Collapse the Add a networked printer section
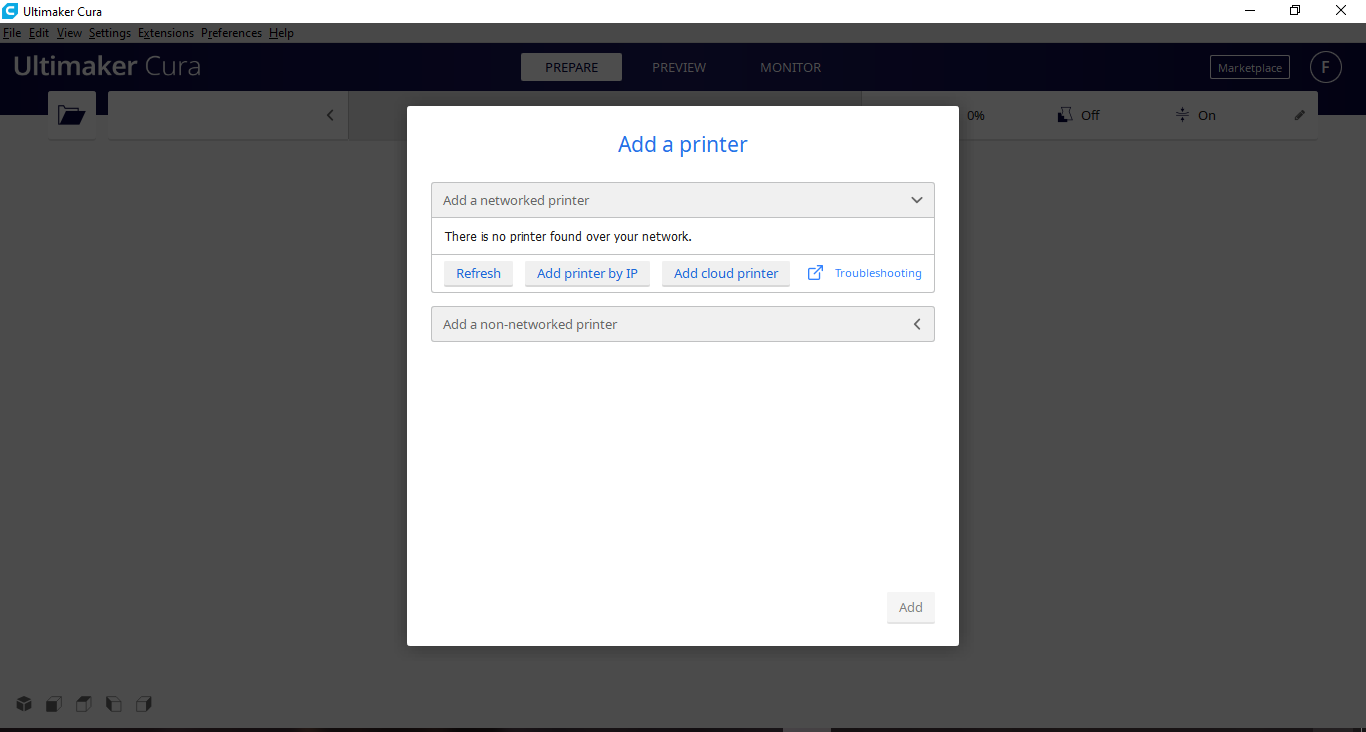This screenshot has height=732, width=1366. [683, 200]
